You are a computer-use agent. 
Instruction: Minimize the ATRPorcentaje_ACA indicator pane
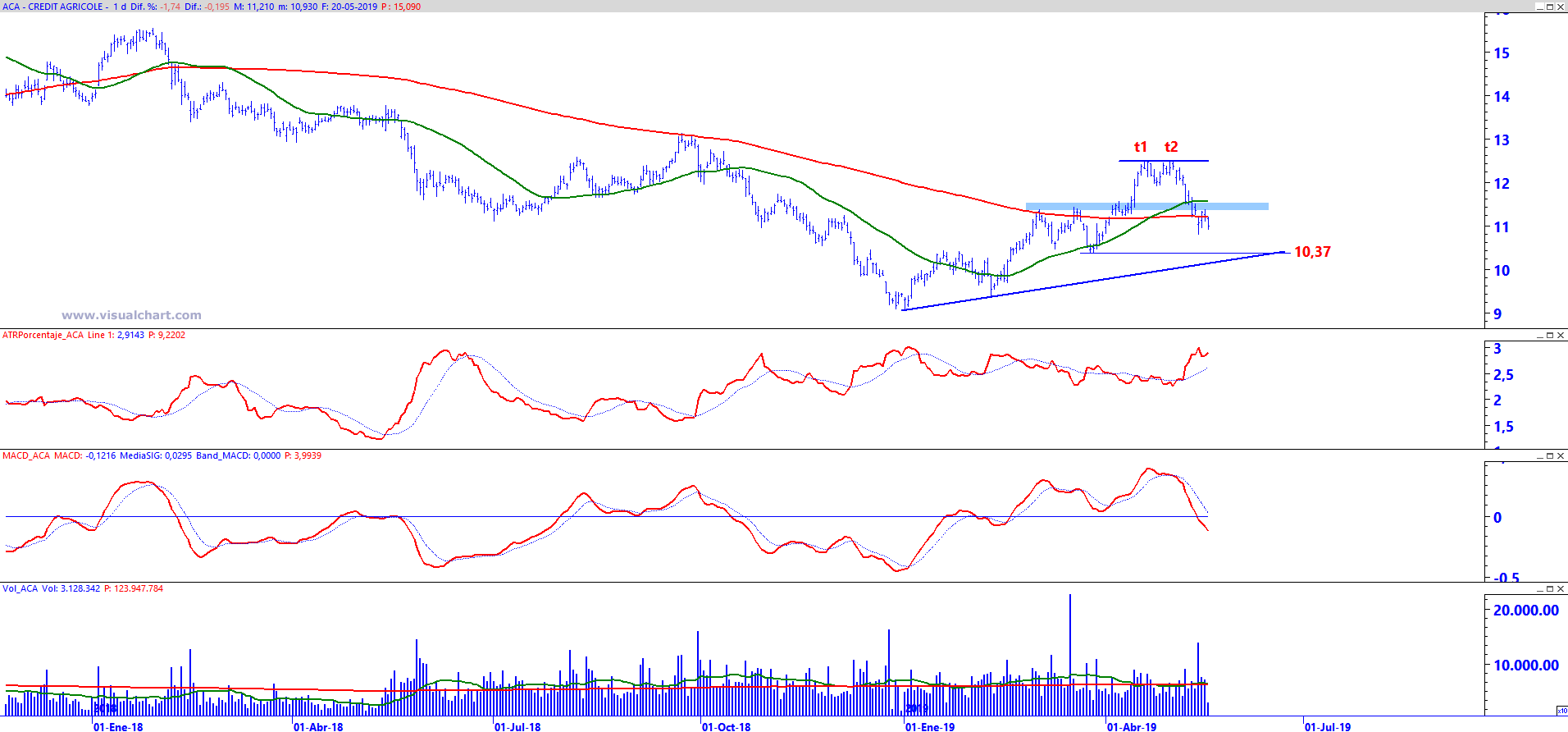point(1539,335)
